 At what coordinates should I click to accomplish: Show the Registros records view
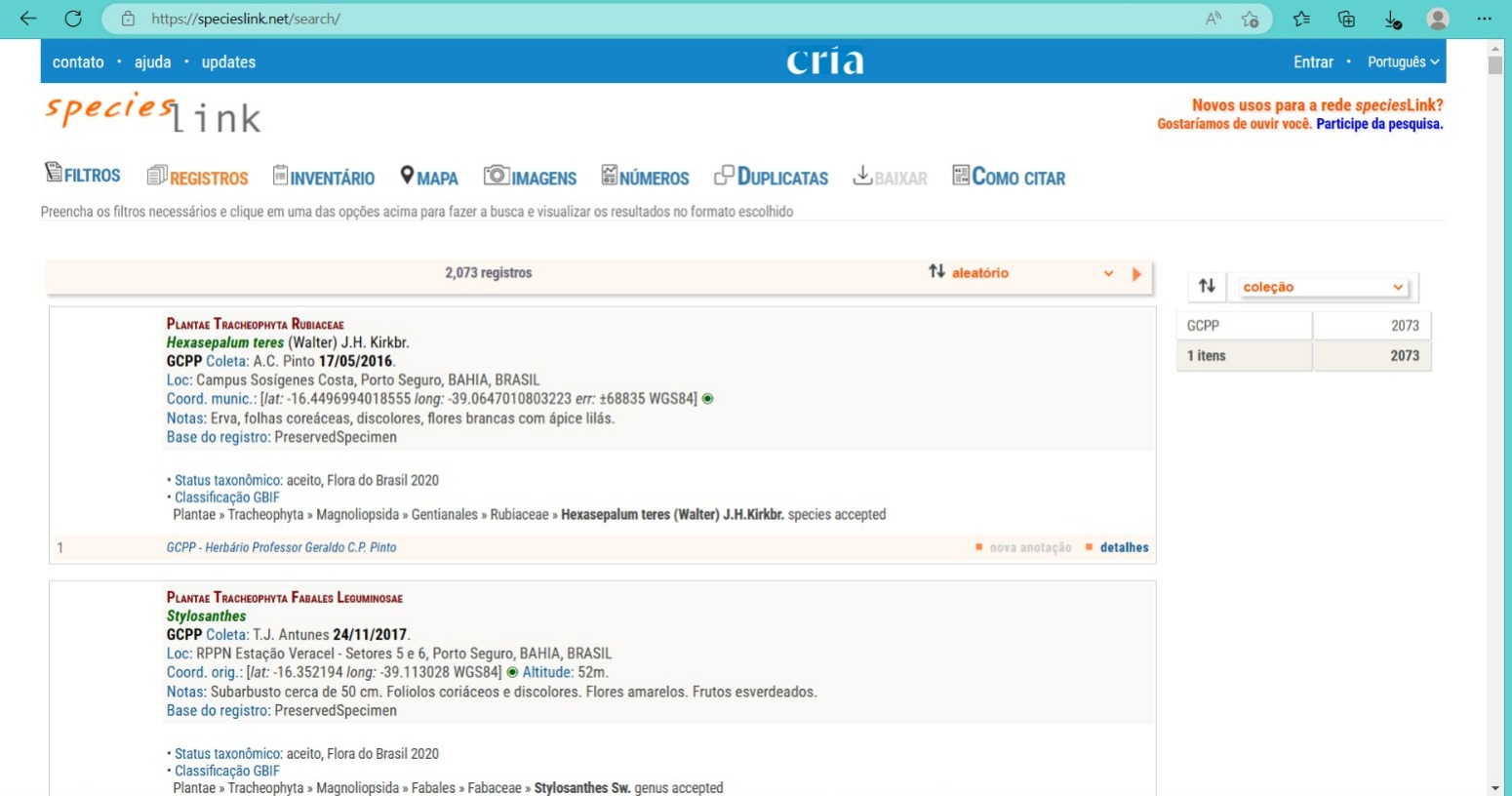[x=198, y=177]
